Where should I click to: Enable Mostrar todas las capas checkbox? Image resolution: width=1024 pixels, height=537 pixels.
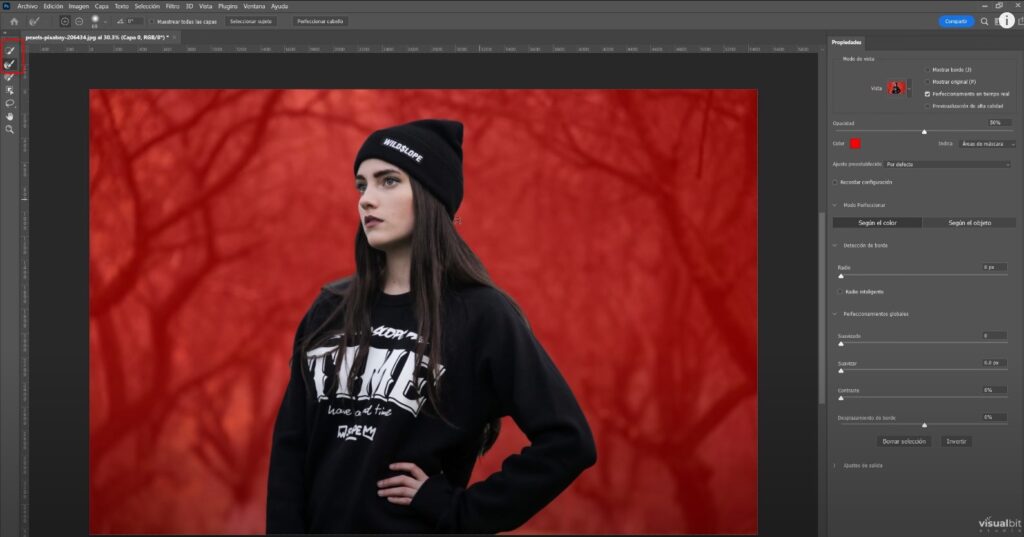point(152,21)
